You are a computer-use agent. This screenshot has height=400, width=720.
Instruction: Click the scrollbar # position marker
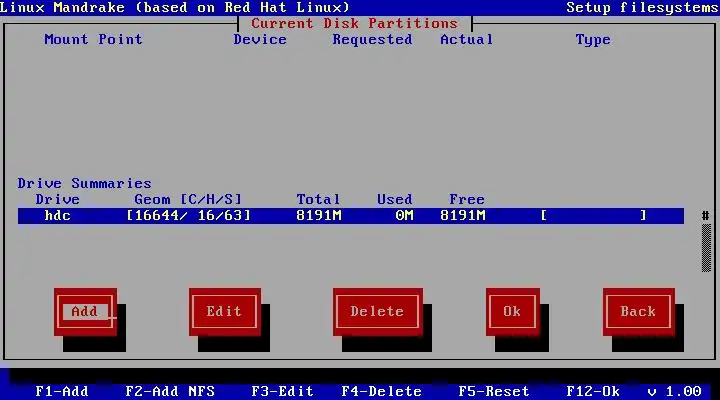[x=706, y=215]
